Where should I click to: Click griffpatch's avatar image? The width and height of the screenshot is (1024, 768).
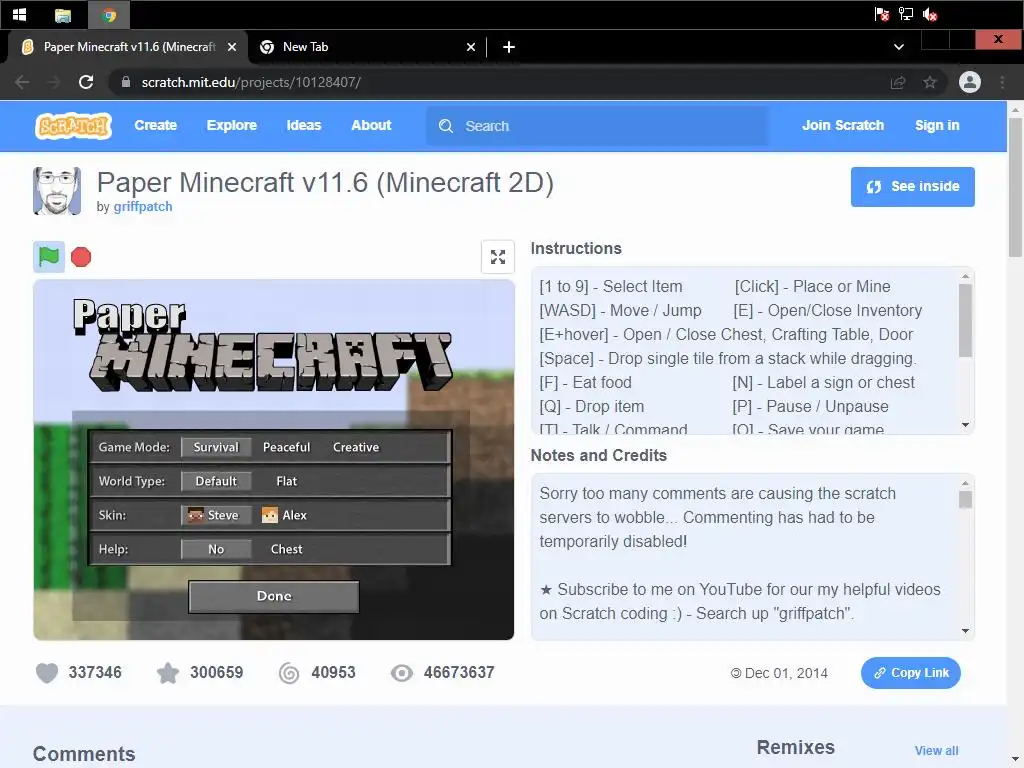(x=57, y=191)
